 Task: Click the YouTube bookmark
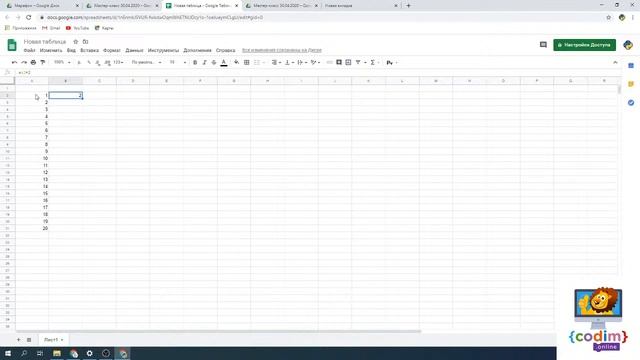pos(77,28)
